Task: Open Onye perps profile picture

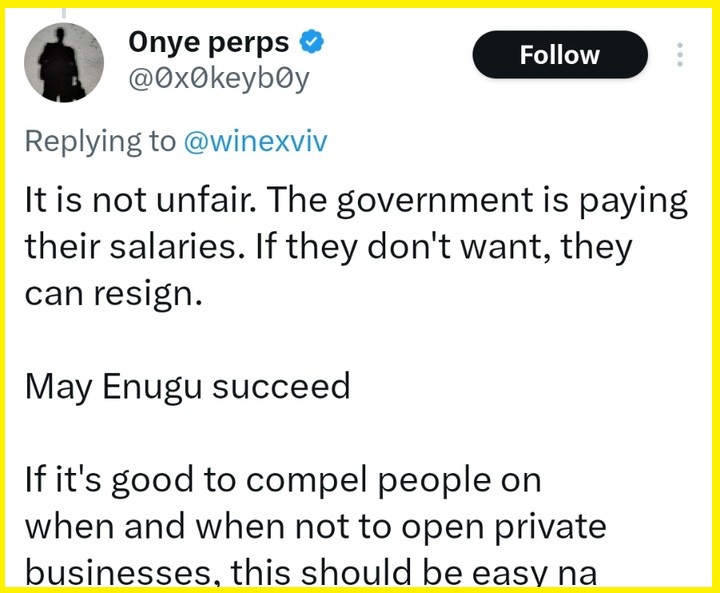Action: coord(64,62)
